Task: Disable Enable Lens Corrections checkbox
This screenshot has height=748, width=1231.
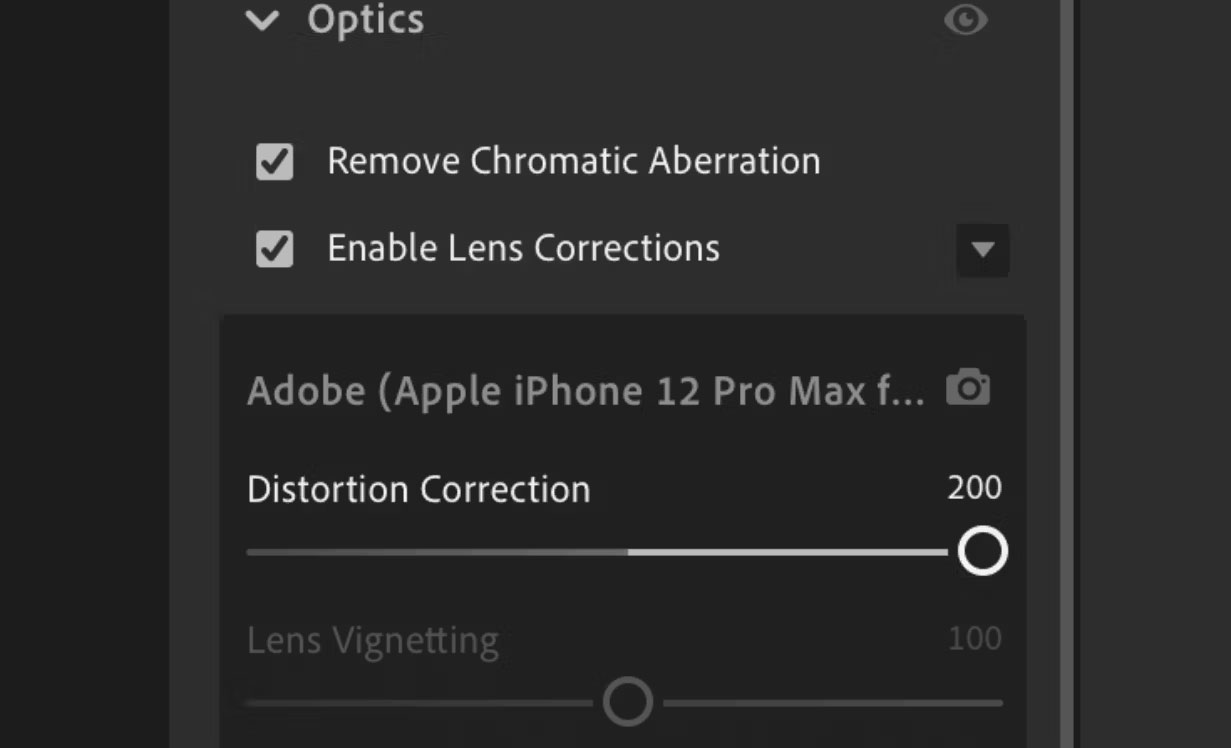Action: (275, 248)
